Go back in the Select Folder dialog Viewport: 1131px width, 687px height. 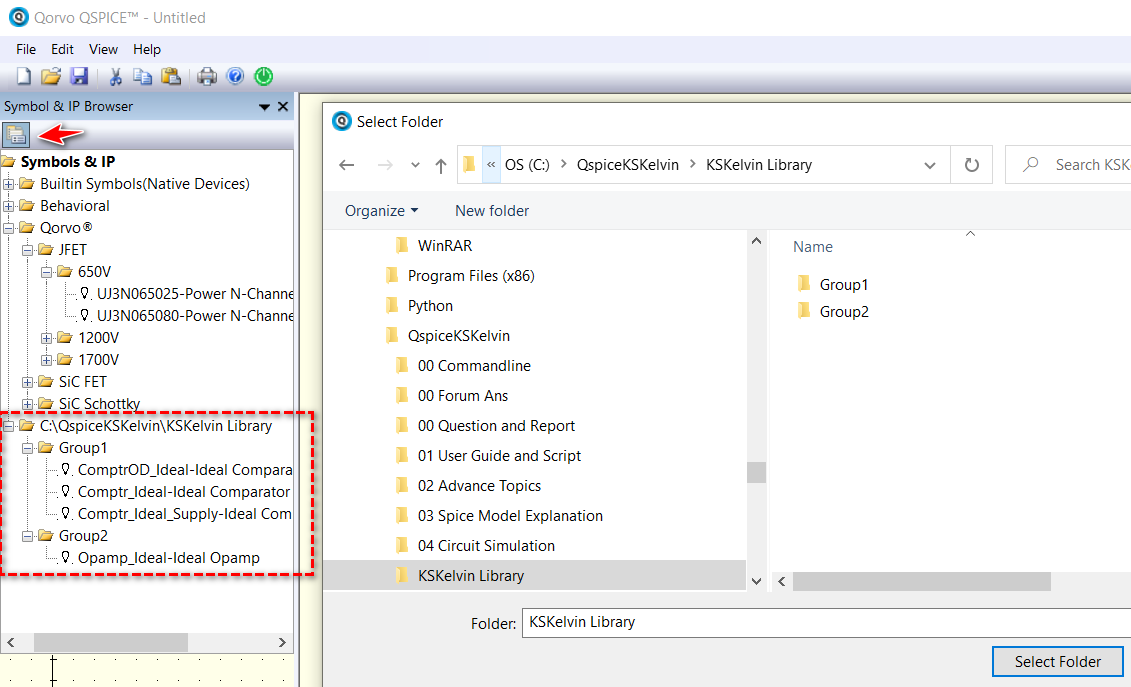tap(347, 165)
